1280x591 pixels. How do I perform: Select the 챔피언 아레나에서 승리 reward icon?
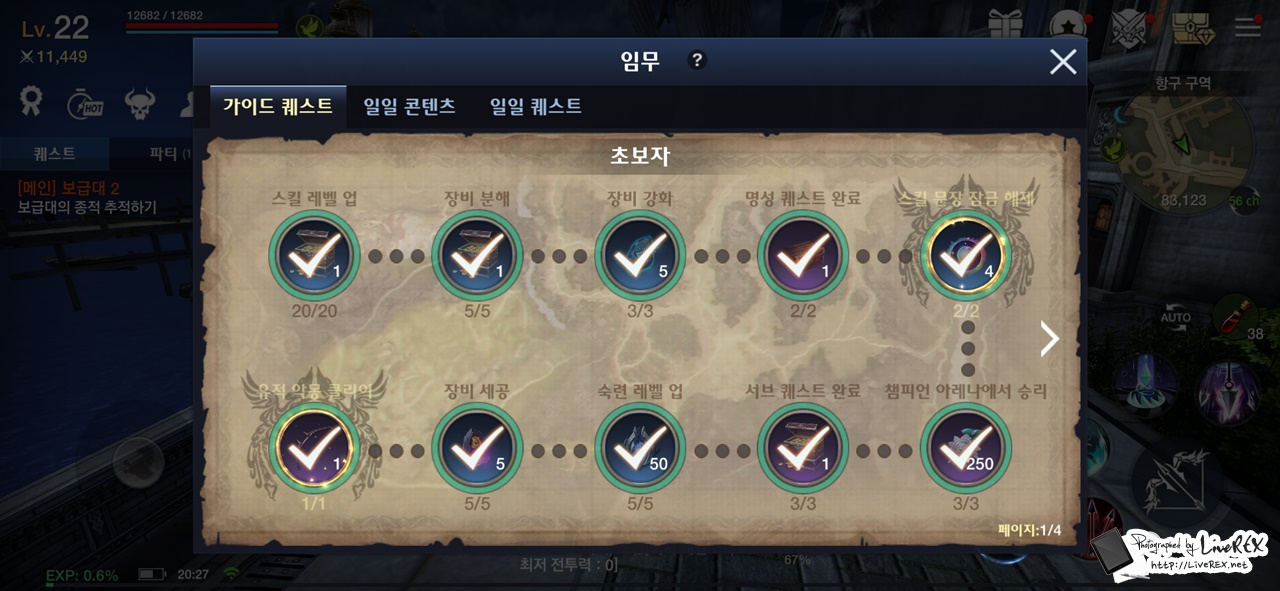point(966,449)
